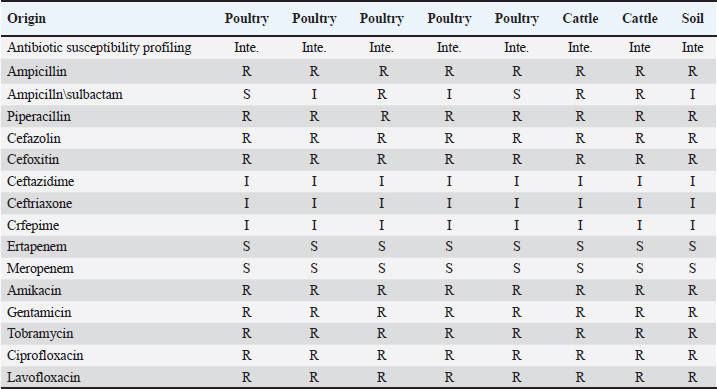Click Antibiotic susceptibility profiling label

(99, 48)
